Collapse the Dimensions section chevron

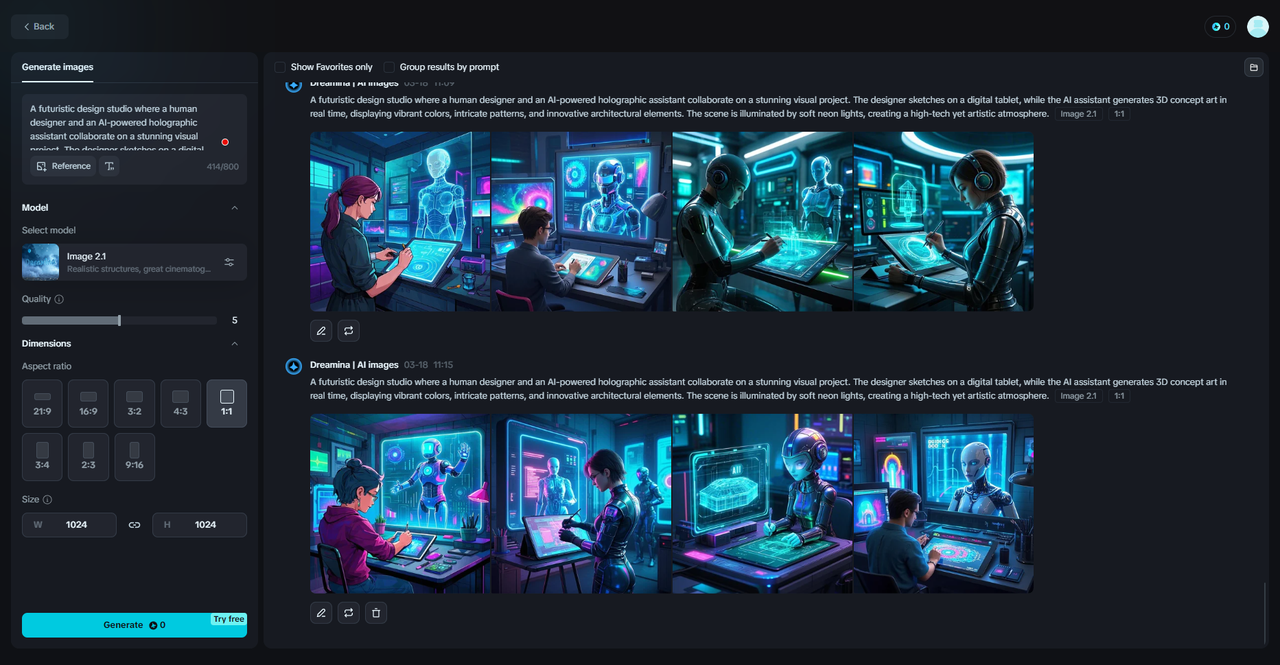pos(235,344)
